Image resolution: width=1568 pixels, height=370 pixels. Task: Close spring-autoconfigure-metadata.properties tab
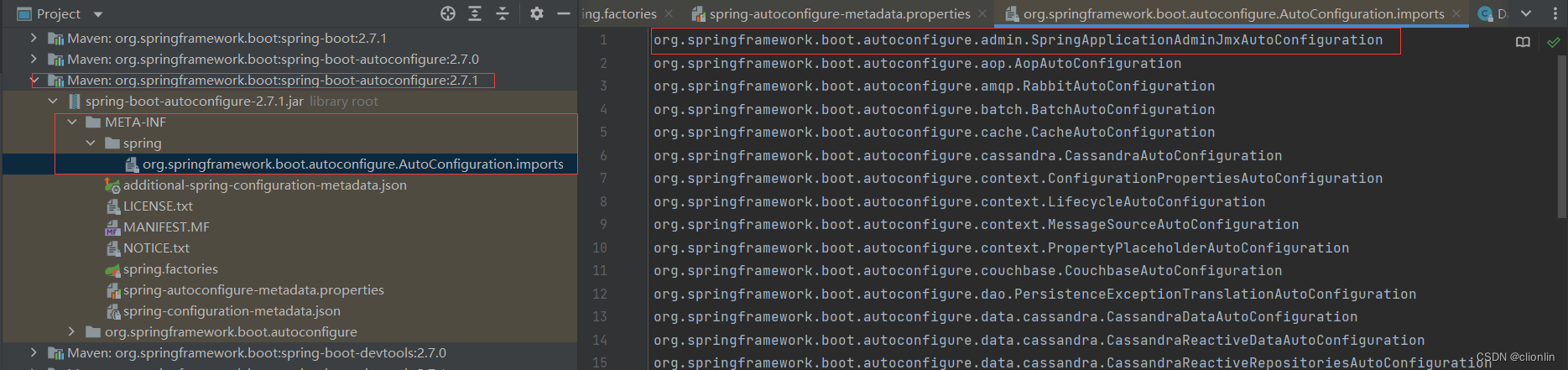(982, 13)
